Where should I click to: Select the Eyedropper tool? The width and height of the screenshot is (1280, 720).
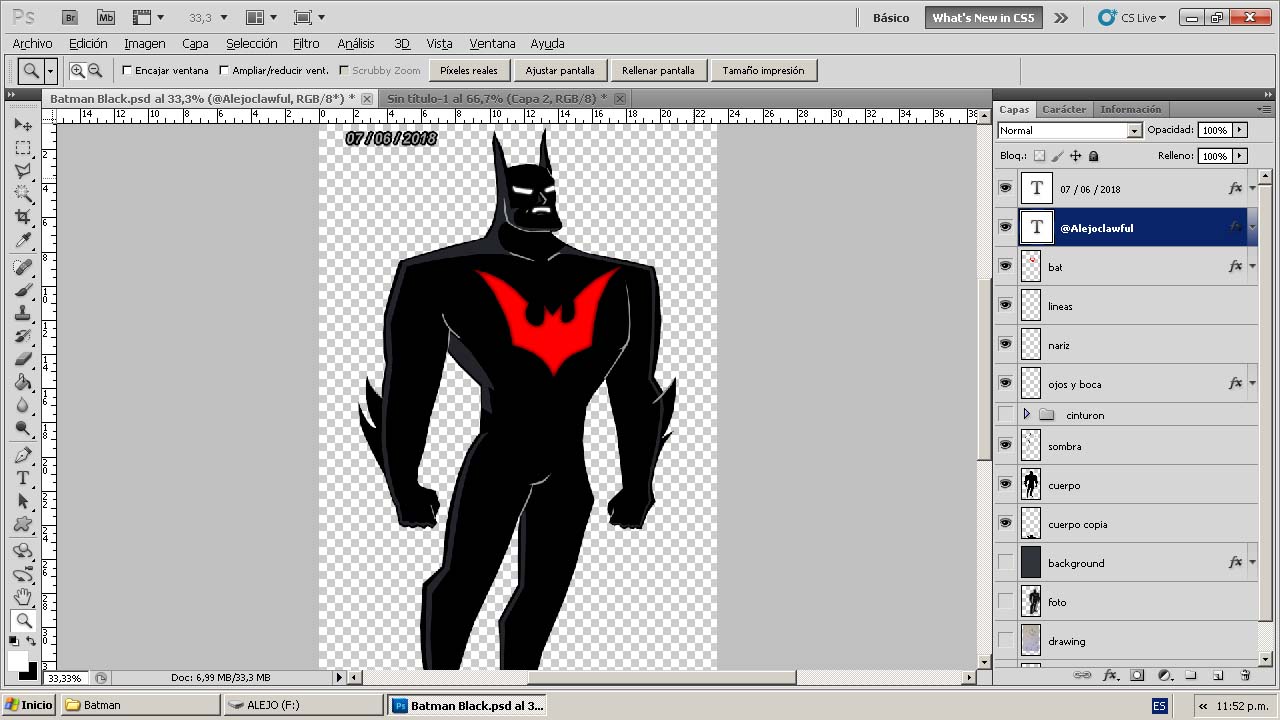(23, 241)
